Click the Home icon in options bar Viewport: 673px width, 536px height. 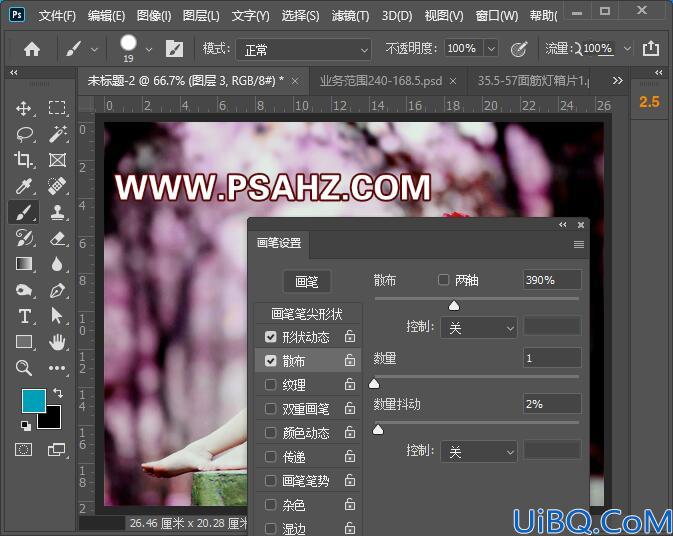32,49
